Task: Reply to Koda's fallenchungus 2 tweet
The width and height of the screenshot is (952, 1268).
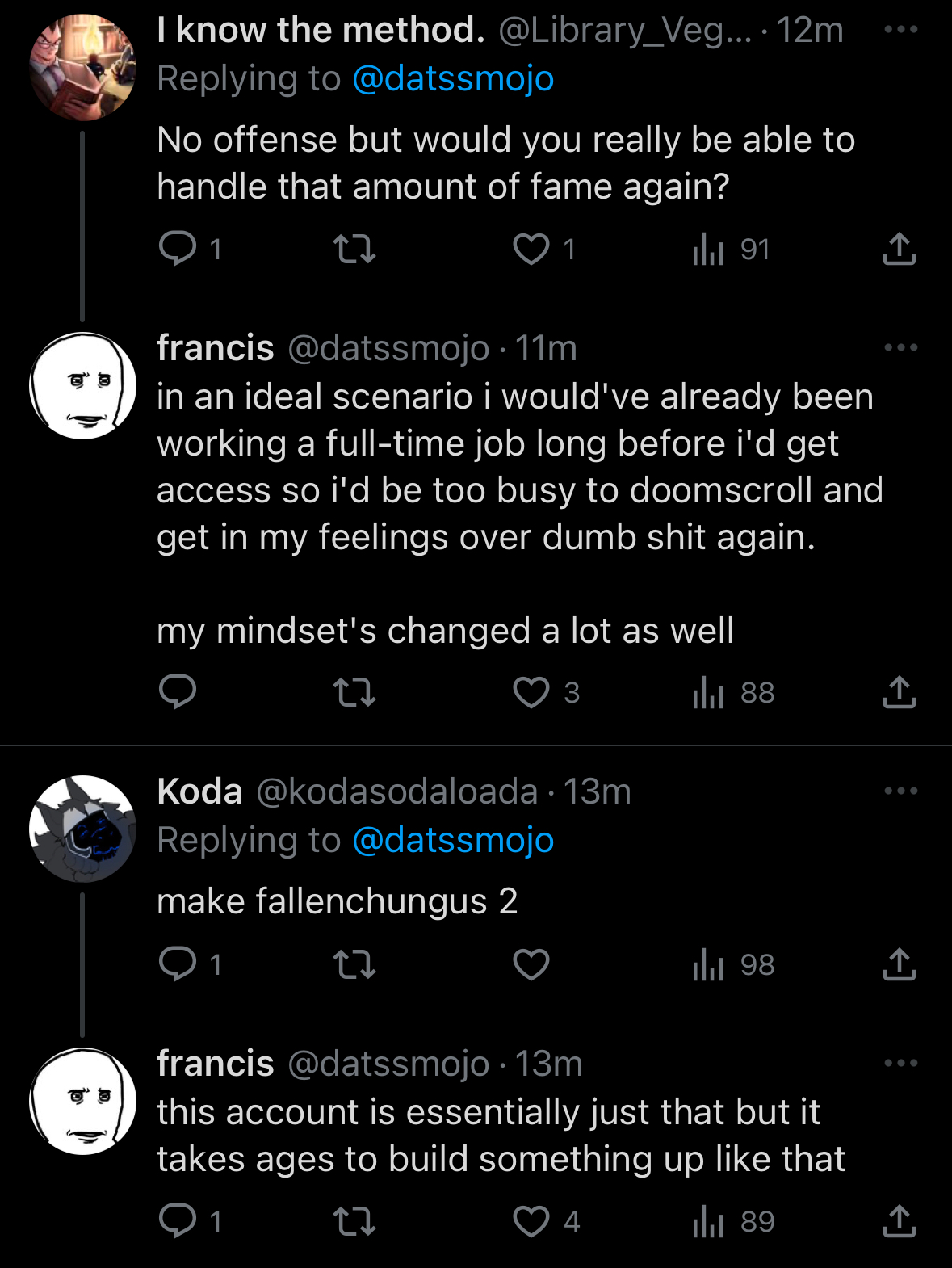Action: 178,964
